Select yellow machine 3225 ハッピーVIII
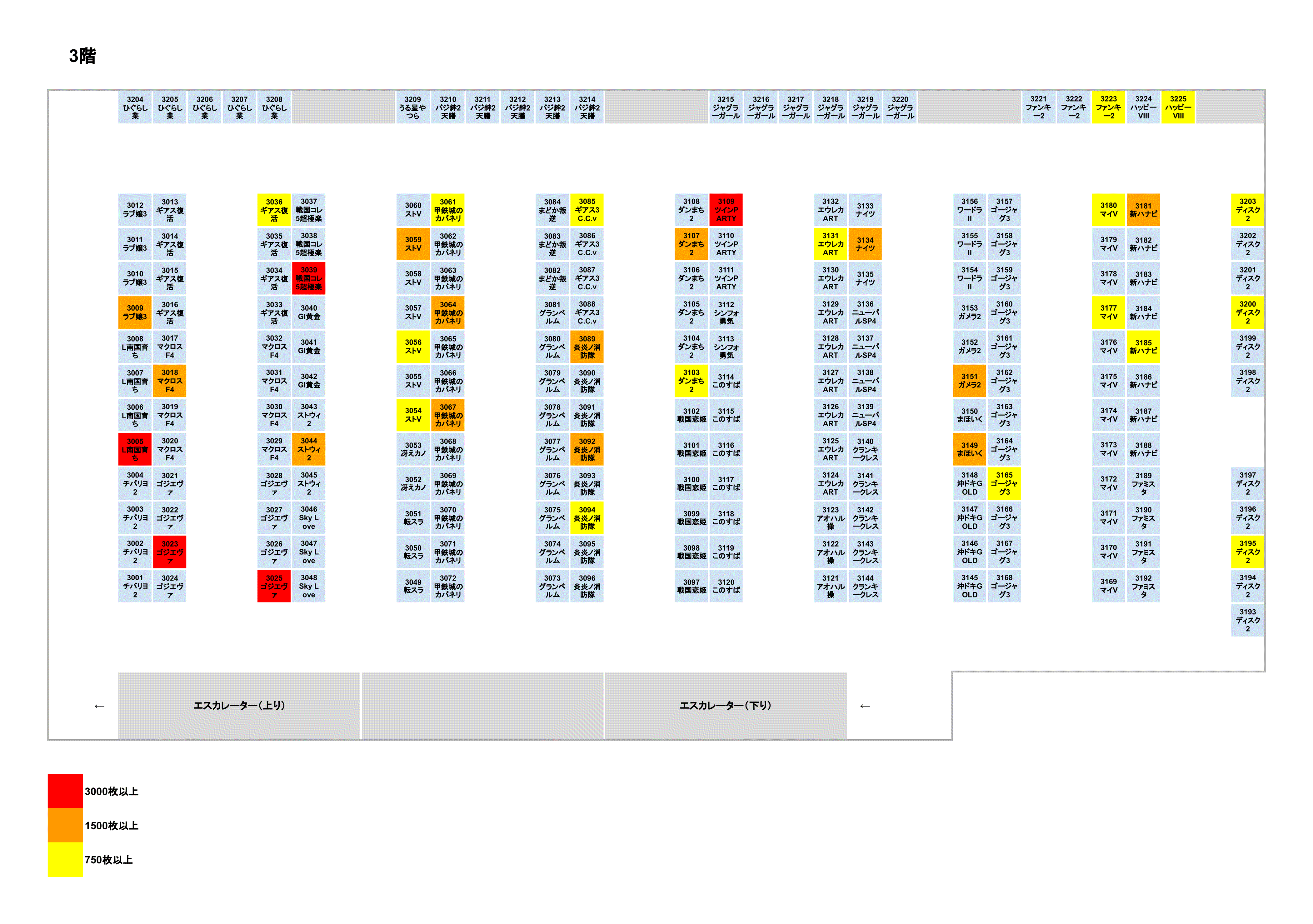This screenshot has height=924, width=1313. tap(1178, 107)
